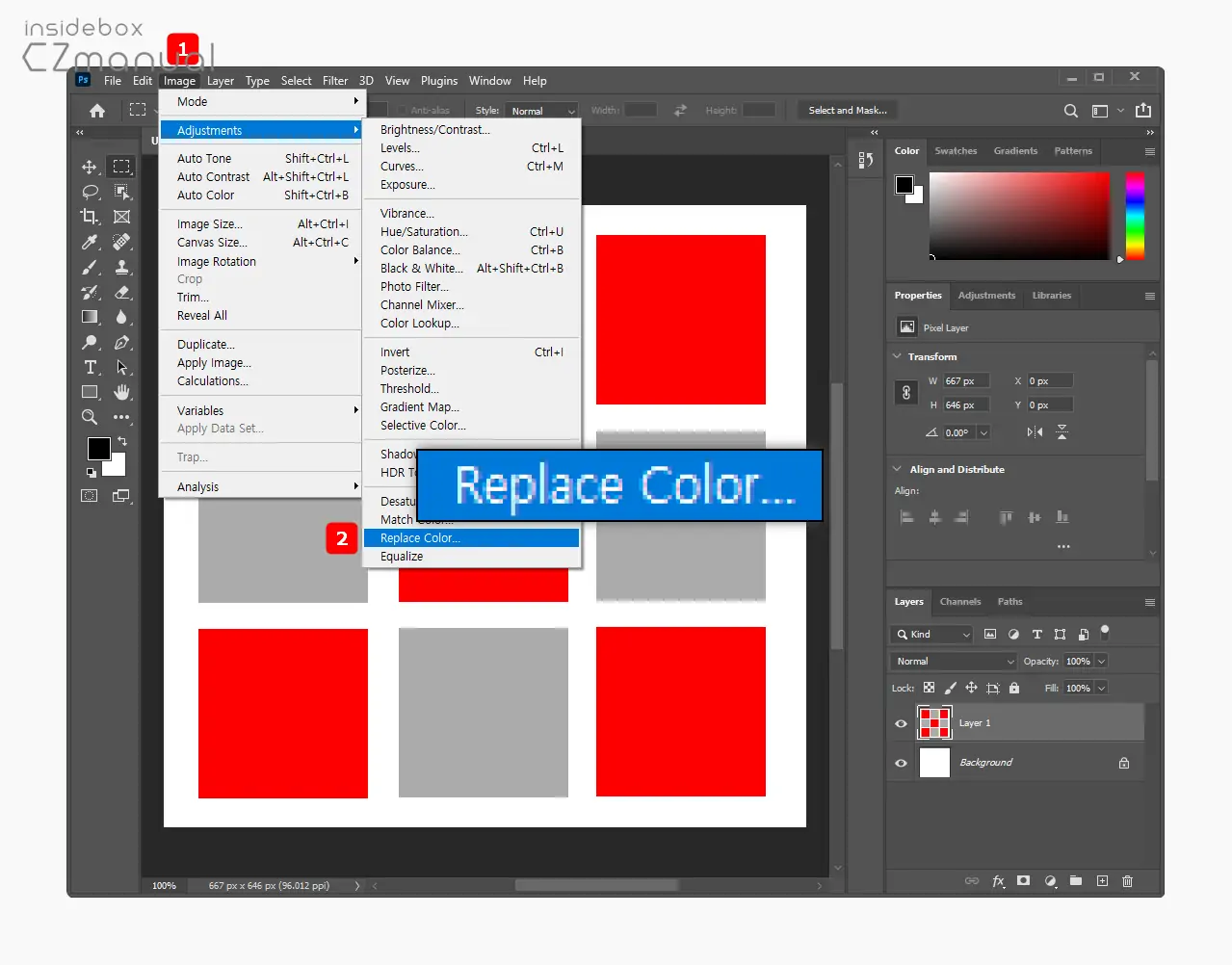Choose Image Size menu item
The width and height of the screenshot is (1232, 965).
260,224
